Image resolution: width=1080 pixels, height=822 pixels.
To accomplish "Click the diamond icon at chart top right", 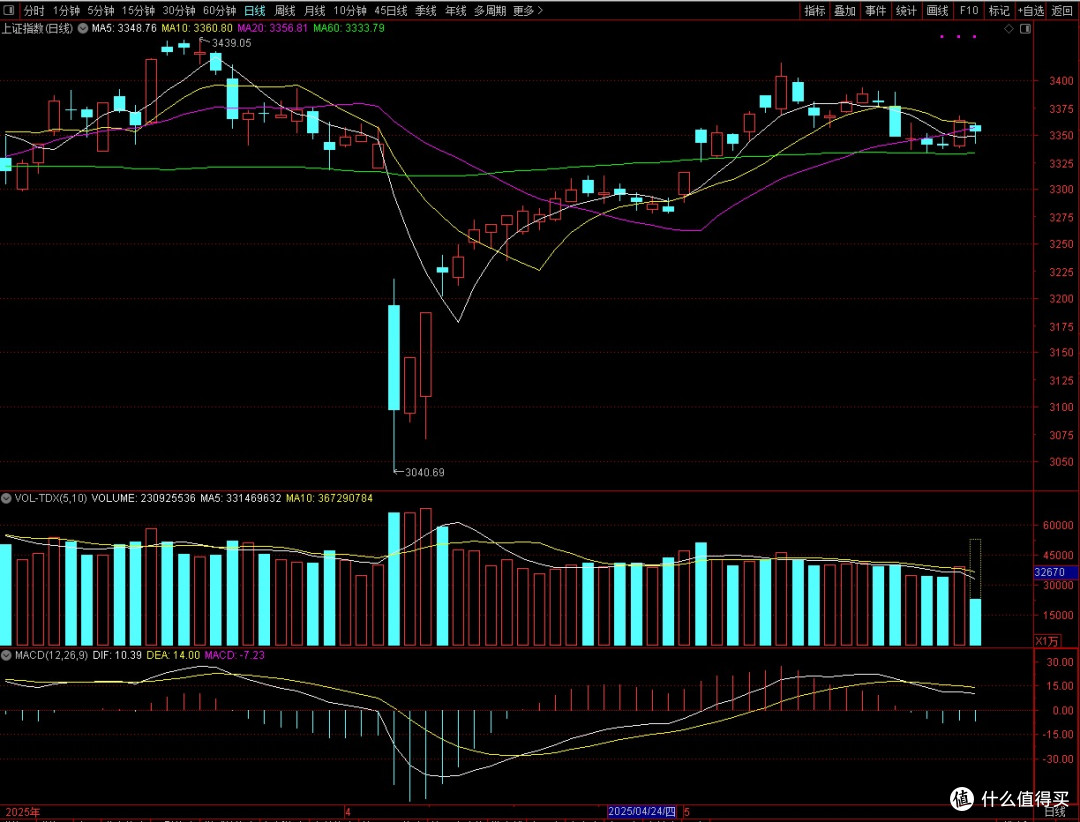I will (1008, 29).
